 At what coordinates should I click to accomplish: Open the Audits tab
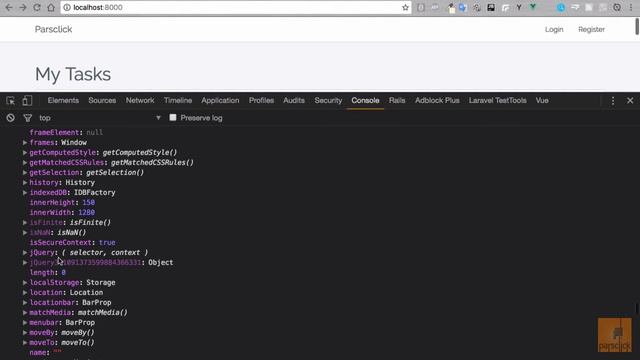pyautogui.click(x=294, y=100)
